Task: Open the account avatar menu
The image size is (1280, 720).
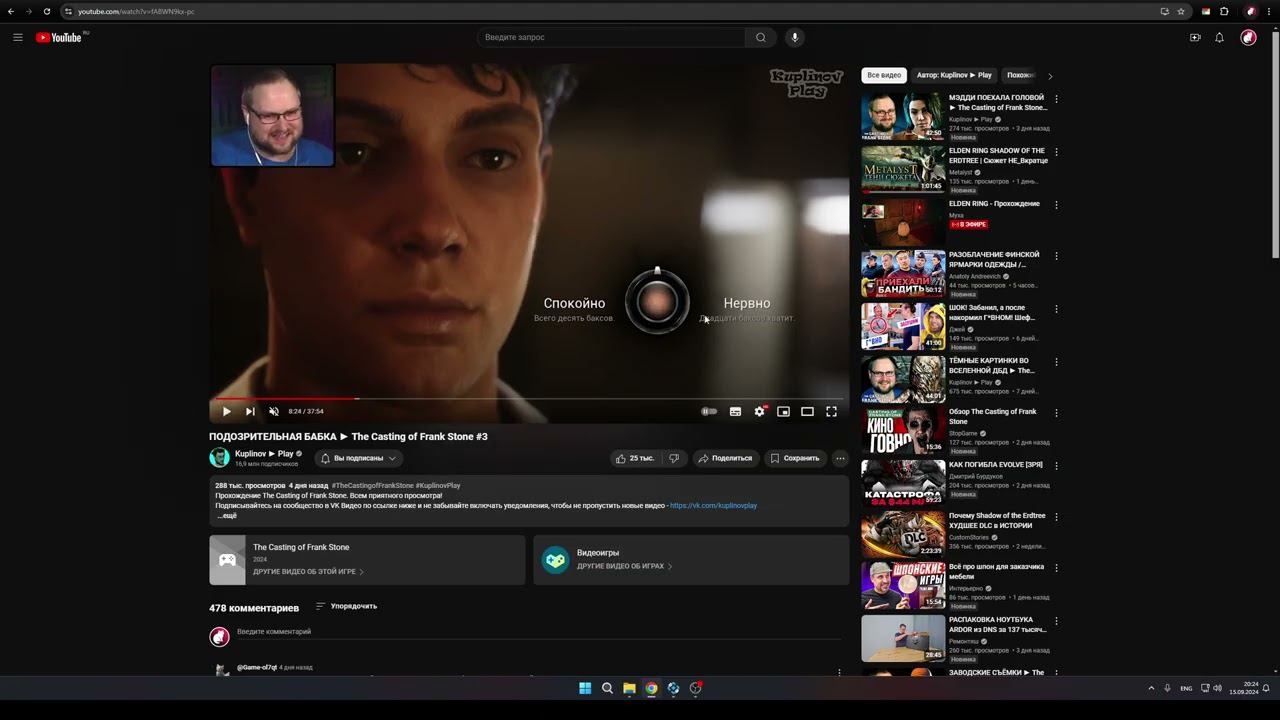Action: (1248, 37)
